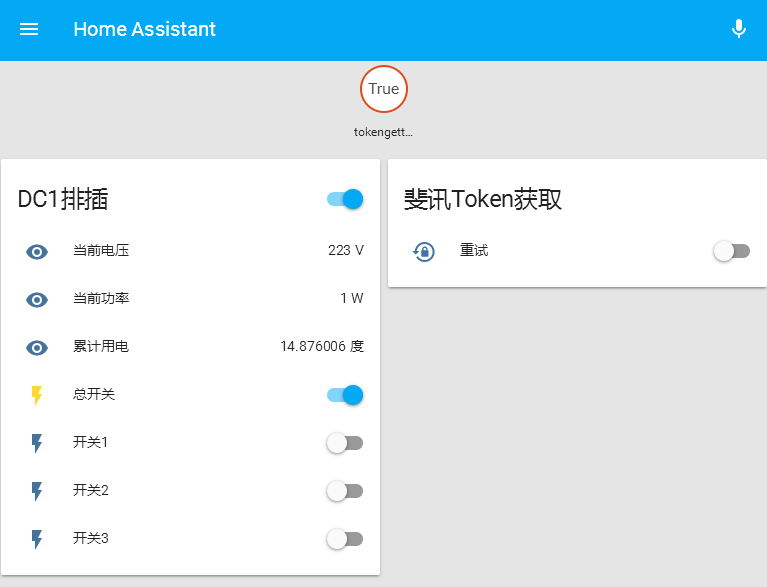Open the tokengett True state badge

point(384,89)
